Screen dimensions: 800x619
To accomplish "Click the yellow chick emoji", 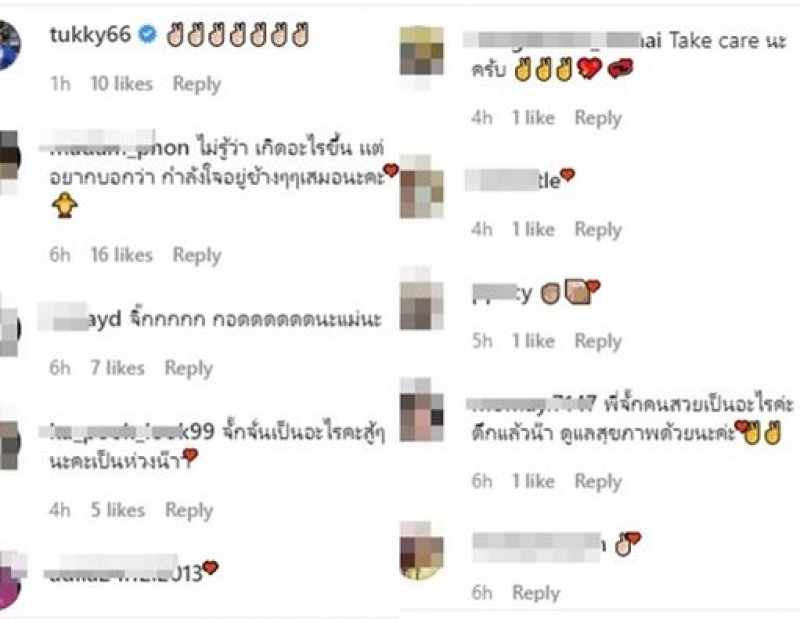I will click(64, 205).
